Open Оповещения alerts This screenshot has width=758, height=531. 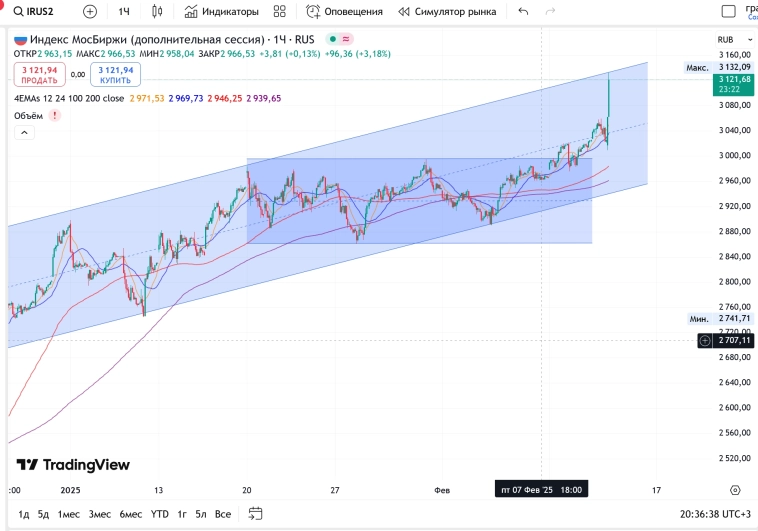[345, 12]
